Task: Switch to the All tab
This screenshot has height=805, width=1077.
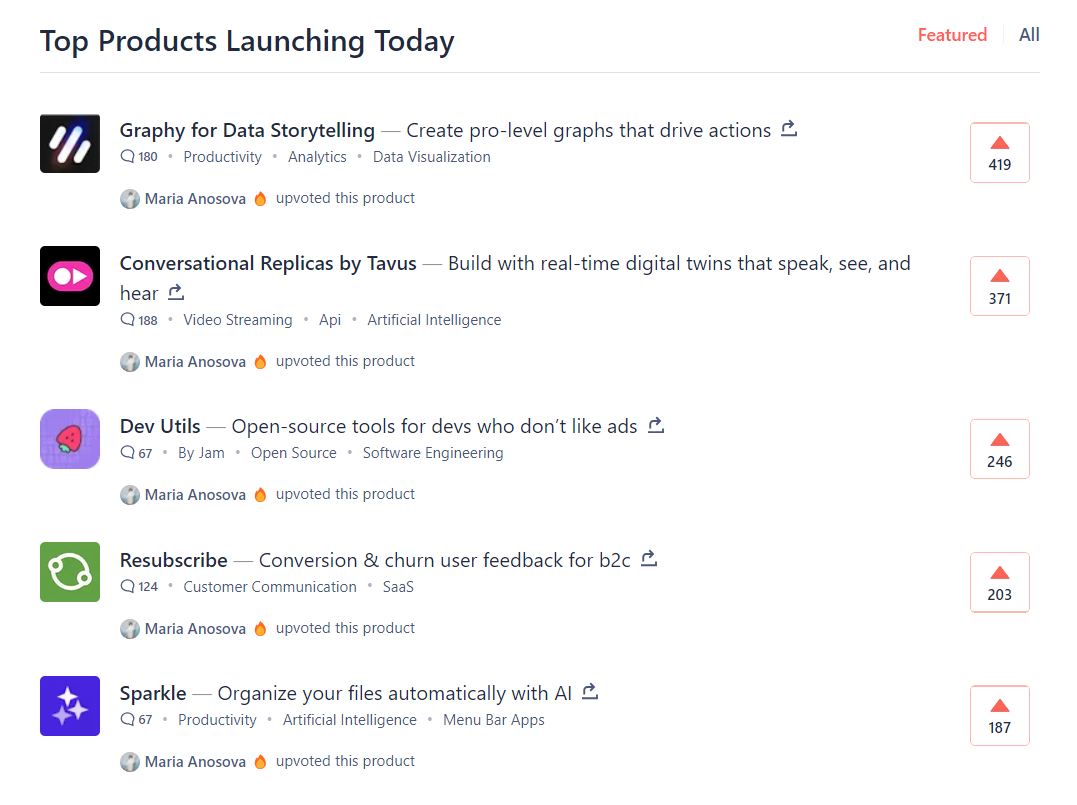Action: pos(1029,35)
